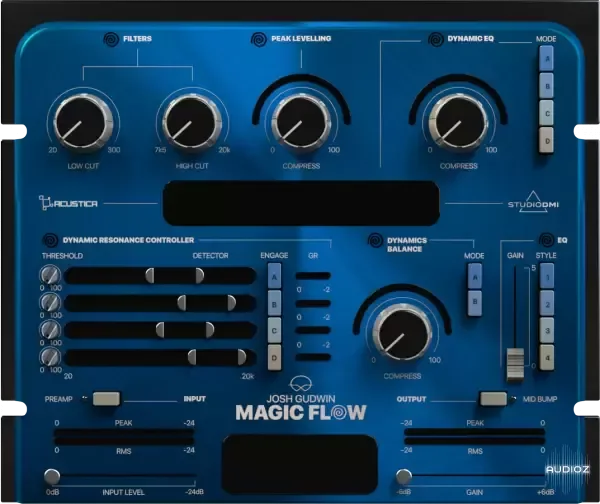Click the Josh Gudwin emblem above the name
This screenshot has height=504, width=600.
click(301, 384)
